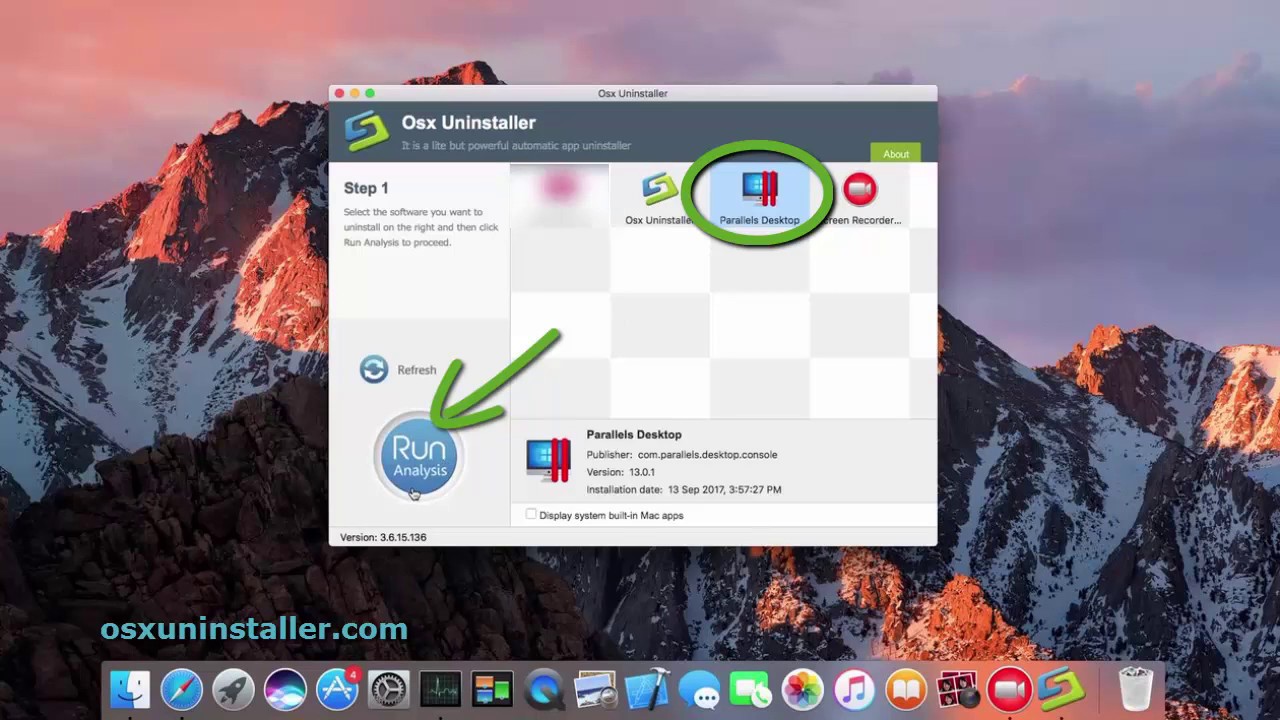Open Photos from the dock
Screen dimensions: 1280x720
802,689
